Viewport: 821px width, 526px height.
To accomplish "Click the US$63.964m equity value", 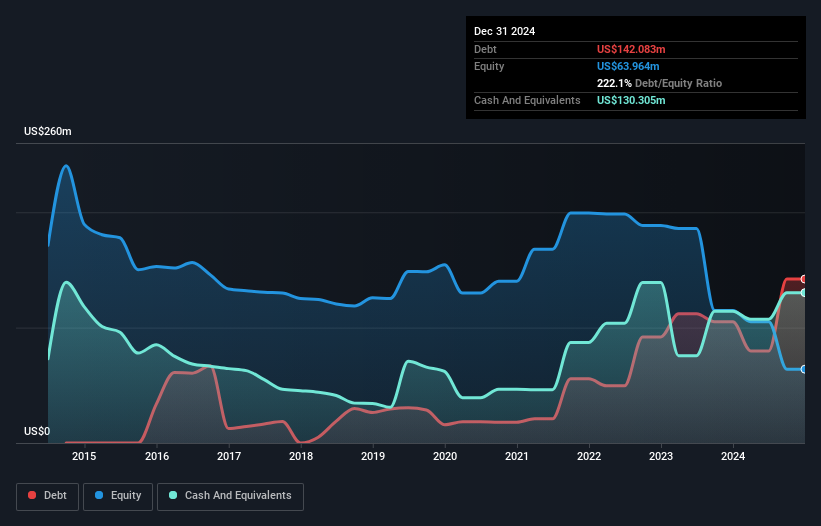I will click(x=628, y=66).
